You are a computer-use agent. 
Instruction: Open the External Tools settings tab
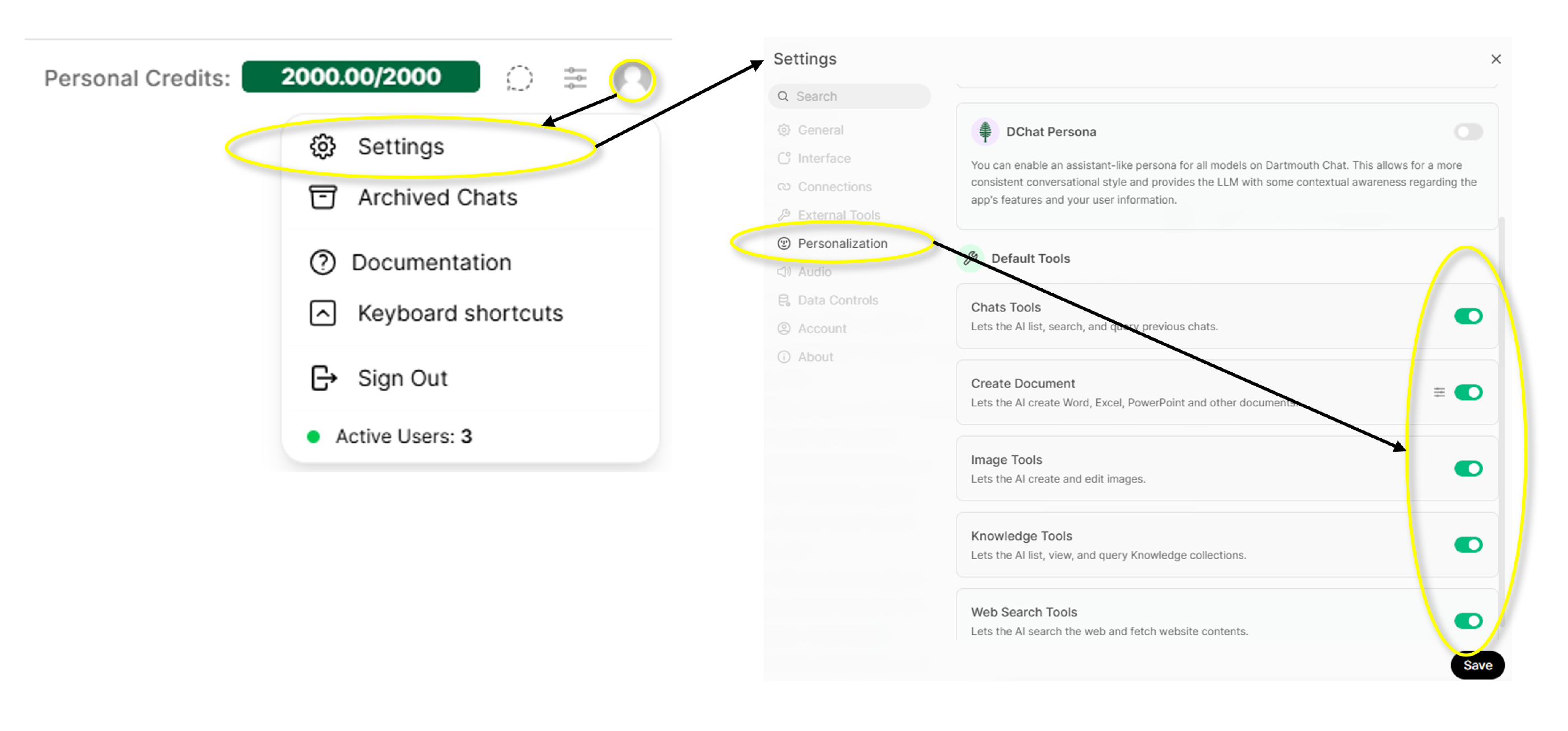[848, 215]
